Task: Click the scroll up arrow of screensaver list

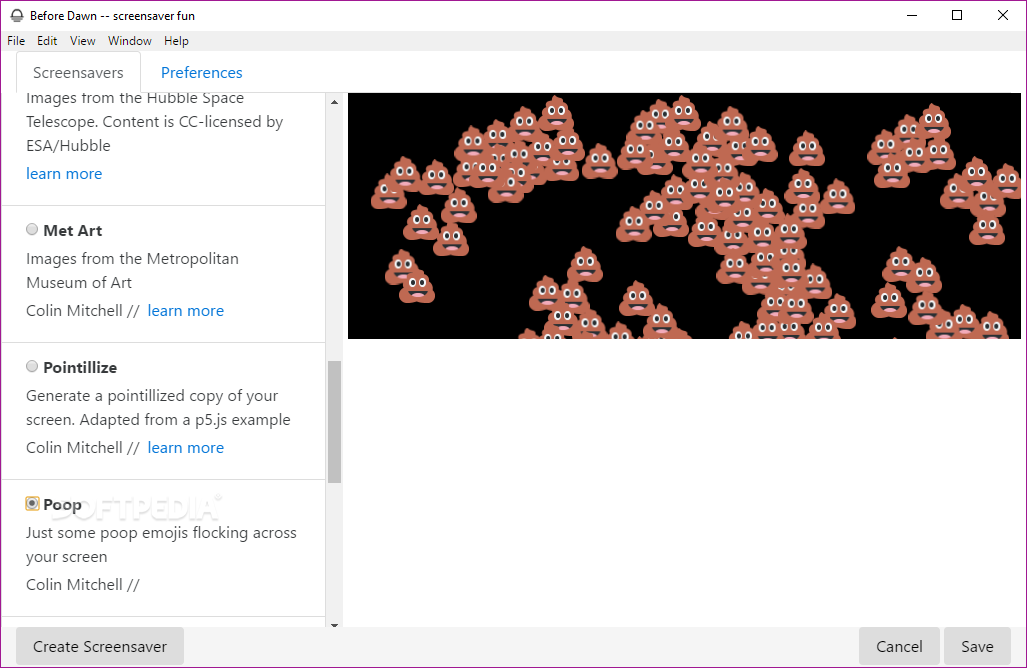Action: coord(335,102)
